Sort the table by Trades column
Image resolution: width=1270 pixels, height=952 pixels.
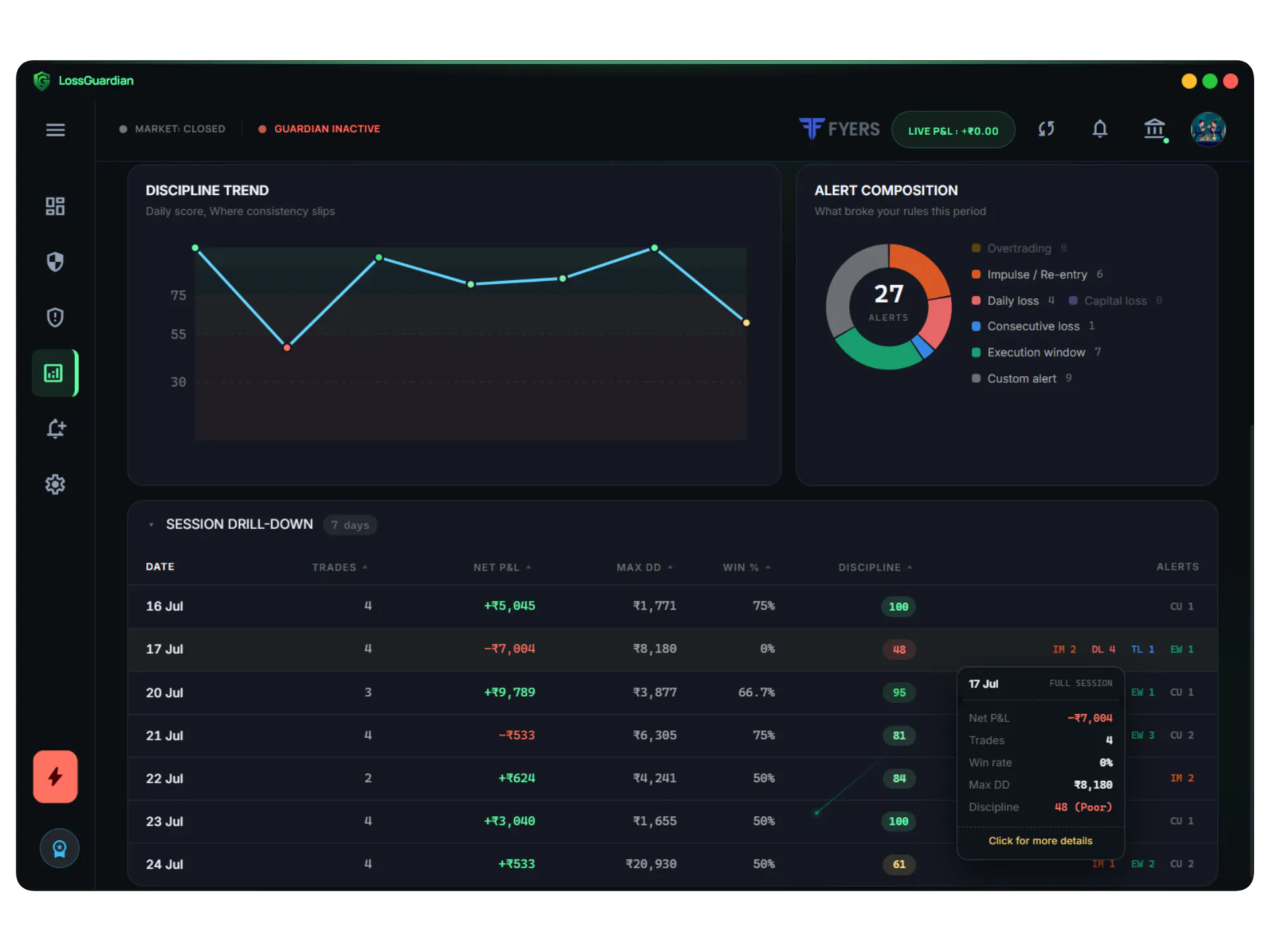[339, 567]
